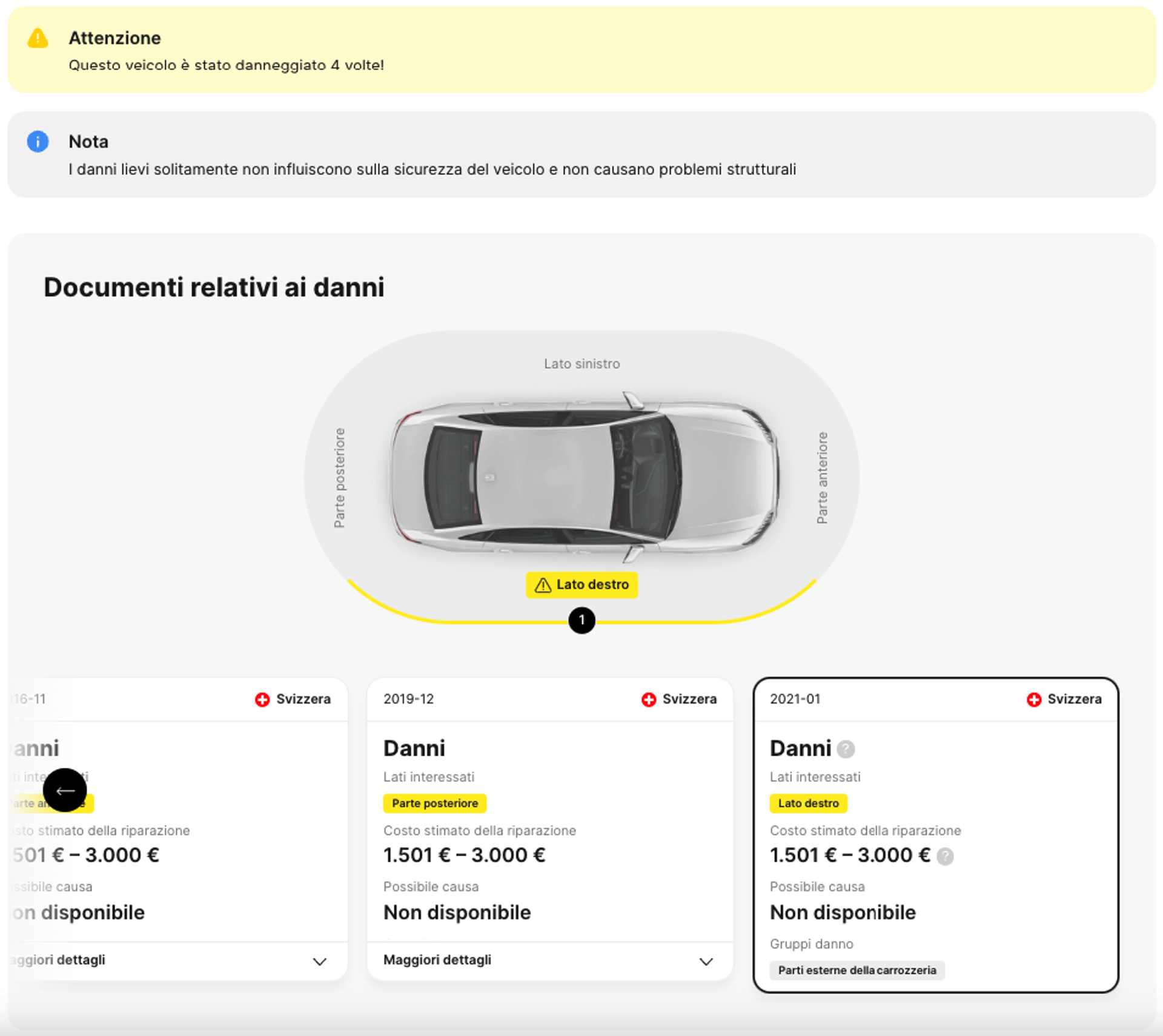Click the Lato destro yellow tag in 2021-01 card
The height and width of the screenshot is (1036, 1163).
pyautogui.click(x=808, y=803)
